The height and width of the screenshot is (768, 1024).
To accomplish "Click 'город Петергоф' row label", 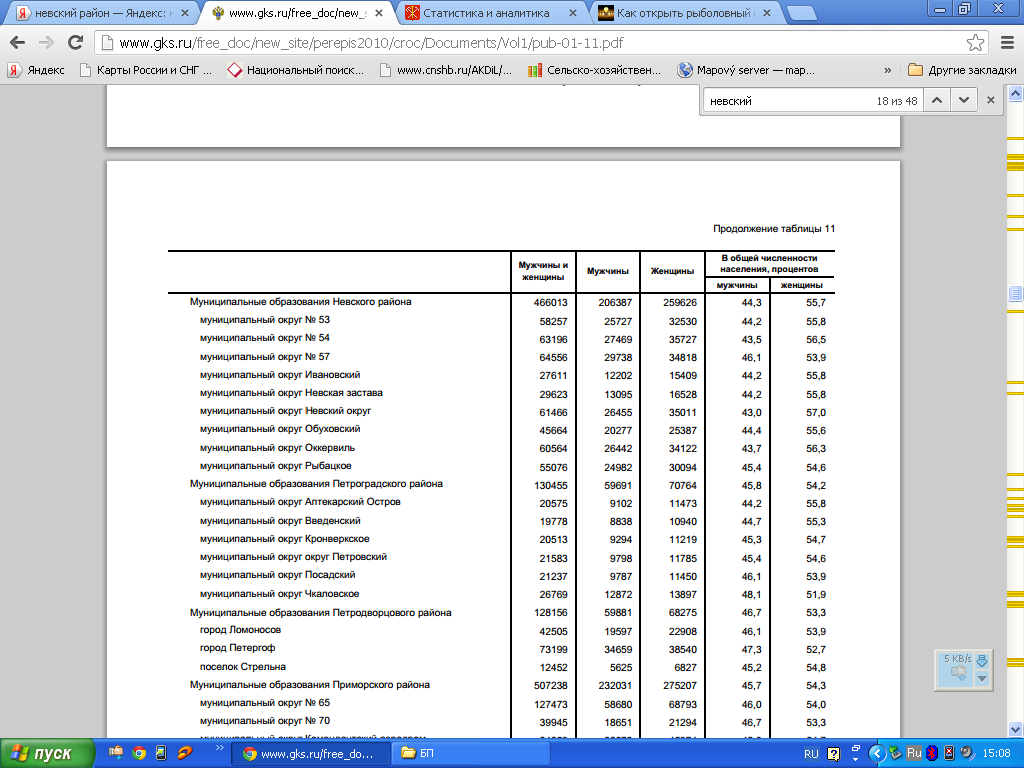I will pyautogui.click(x=238, y=648).
